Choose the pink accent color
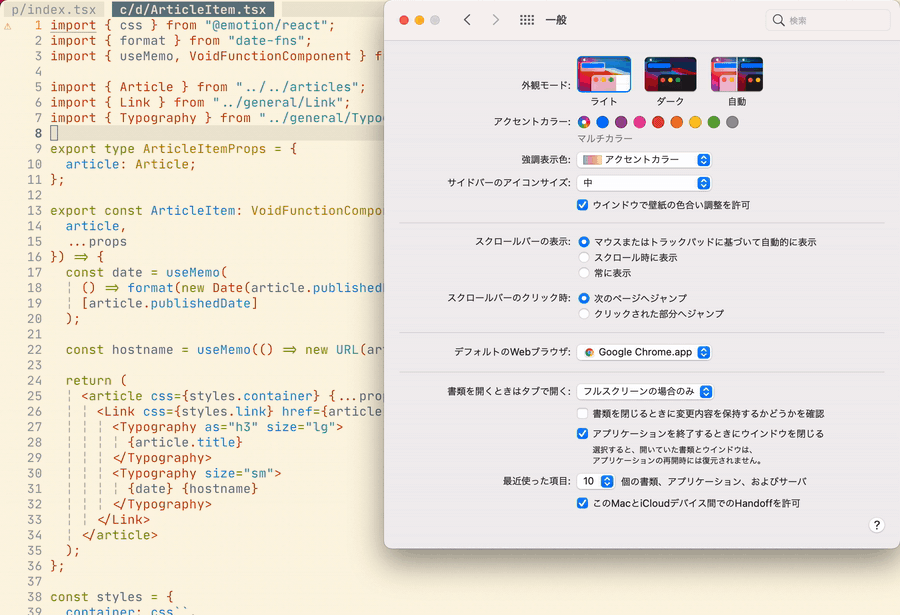 (639, 122)
